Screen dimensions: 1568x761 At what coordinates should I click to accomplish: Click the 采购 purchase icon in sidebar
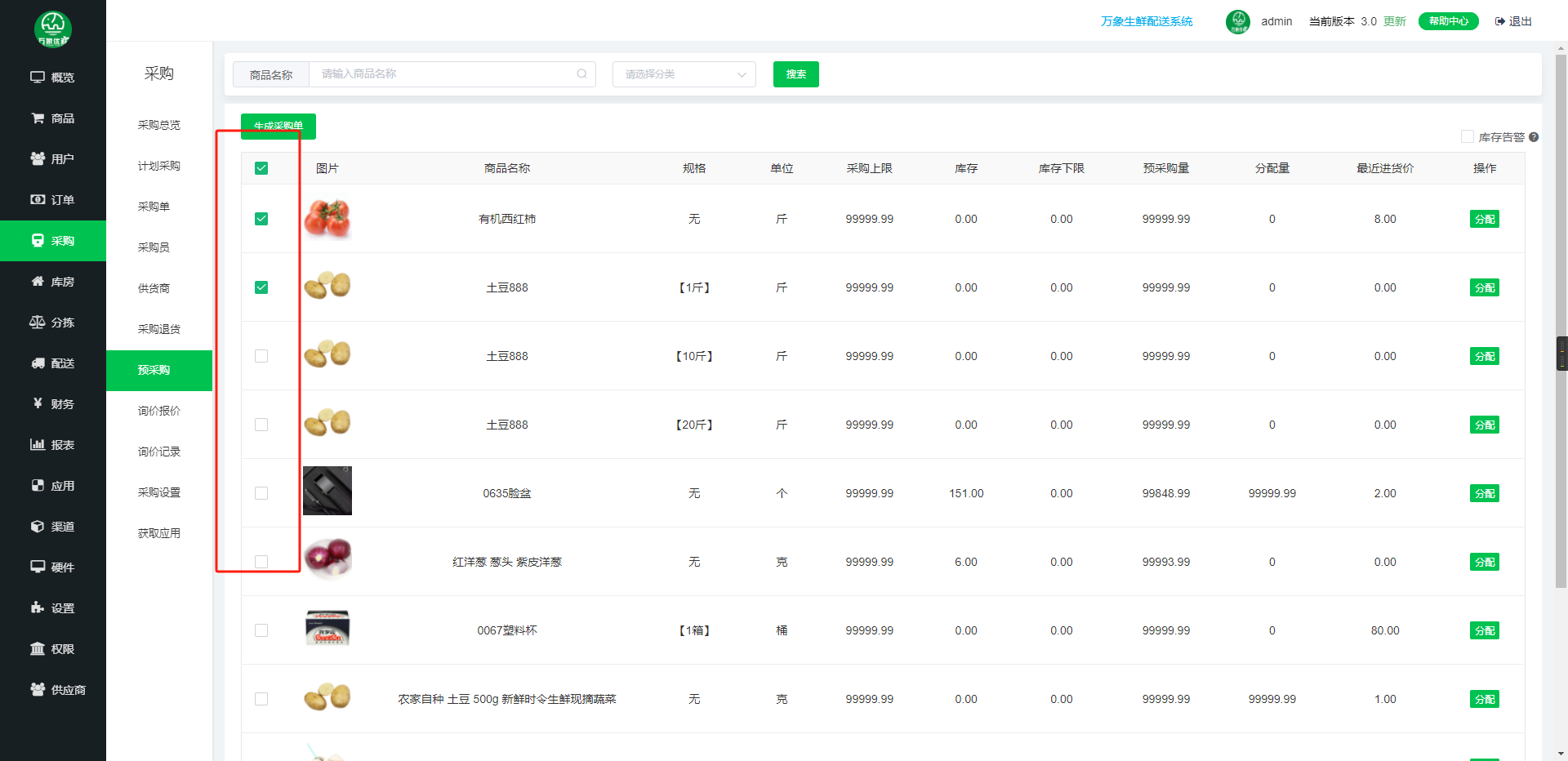38,240
